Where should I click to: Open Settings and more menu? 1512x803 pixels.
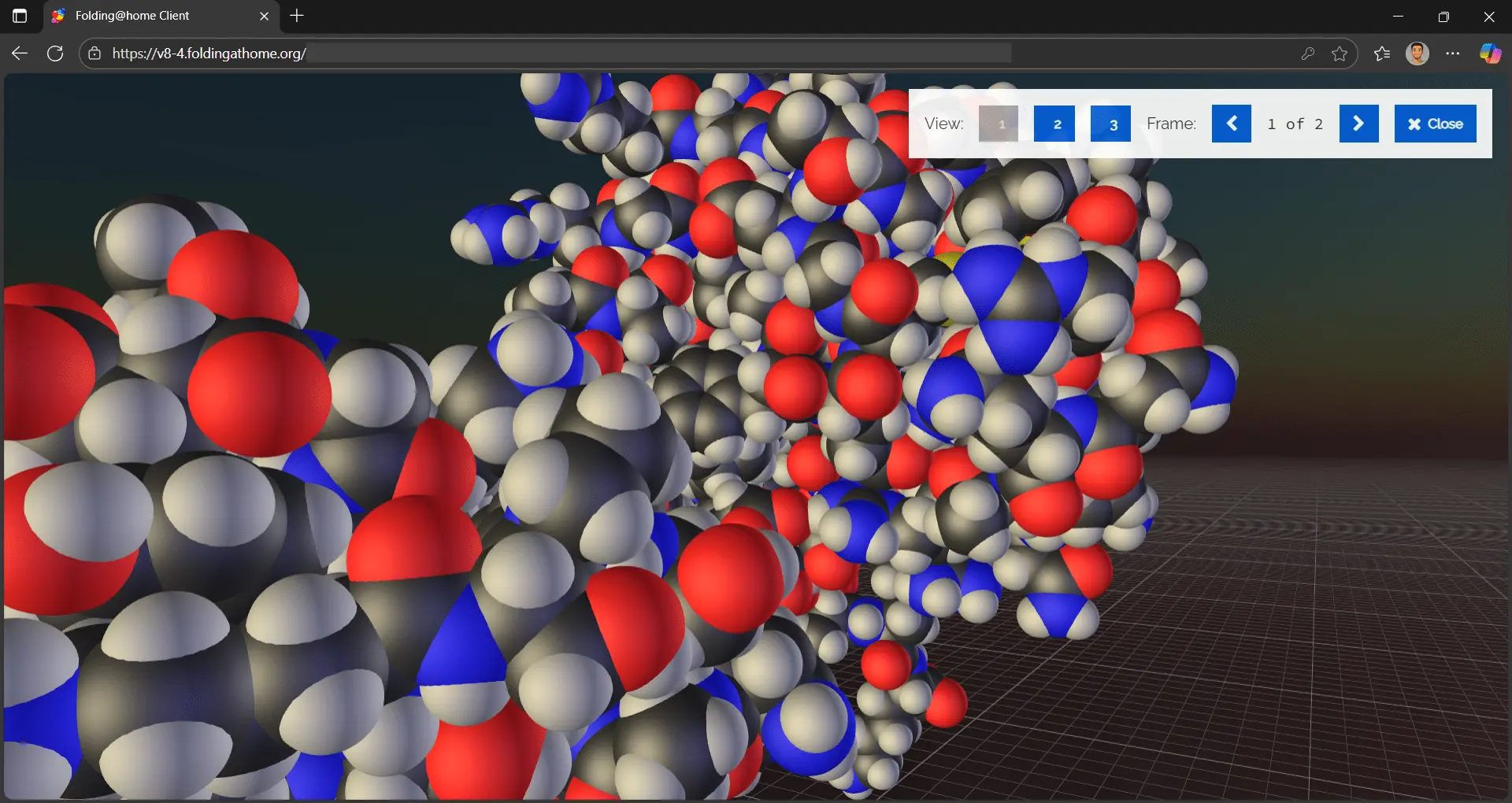[1453, 54]
